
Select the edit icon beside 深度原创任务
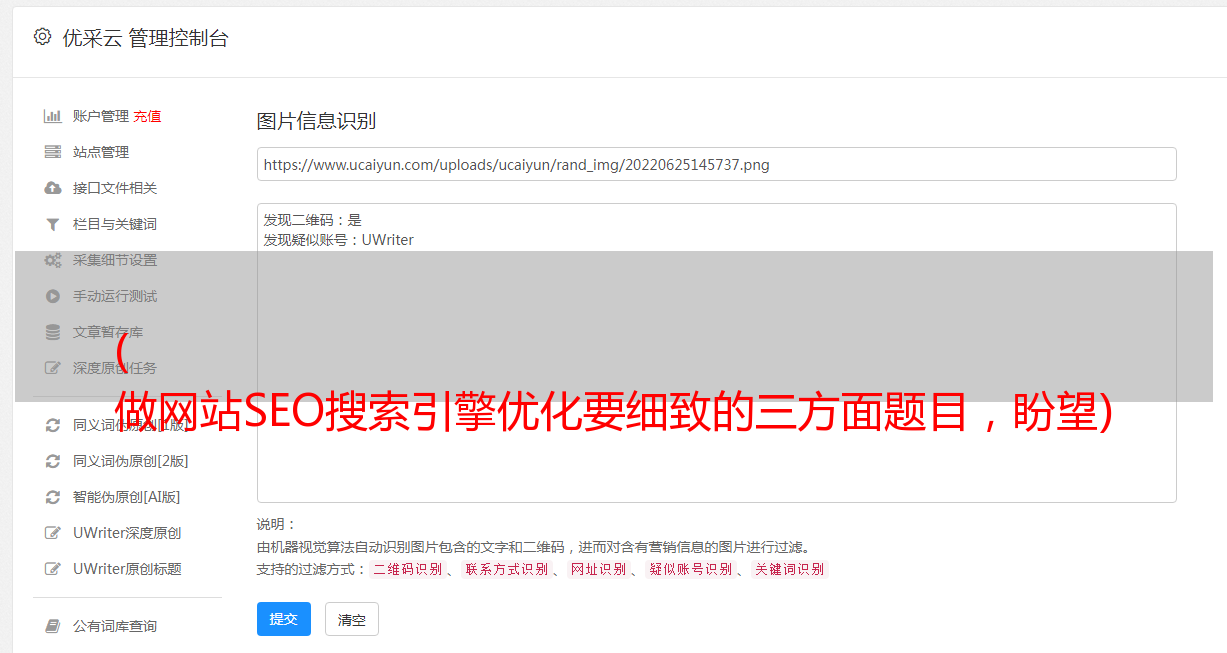click(53, 368)
